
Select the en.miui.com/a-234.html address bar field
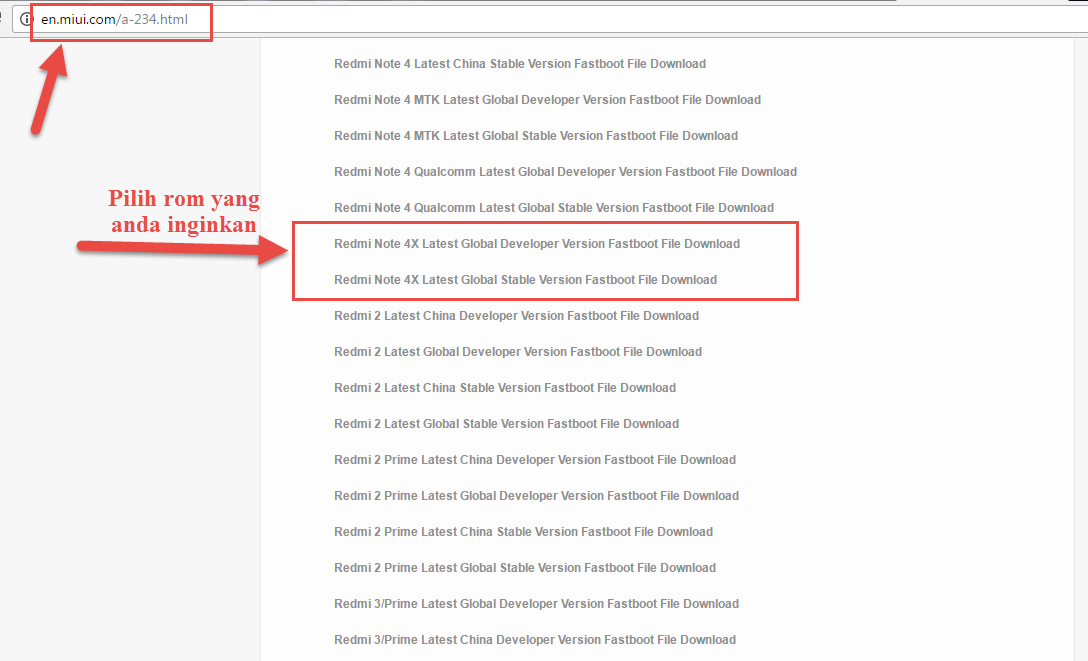tap(550, 19)
